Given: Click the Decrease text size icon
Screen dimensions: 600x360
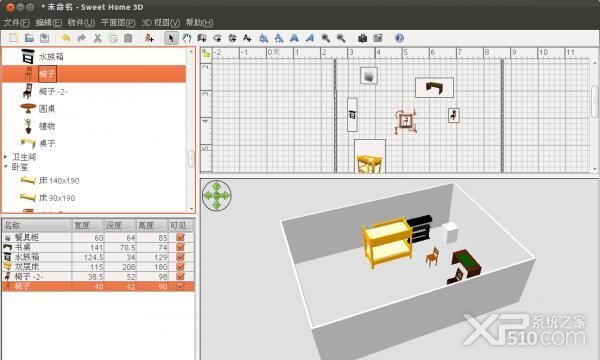Looking at the screenshot, I should pos(279,38).
